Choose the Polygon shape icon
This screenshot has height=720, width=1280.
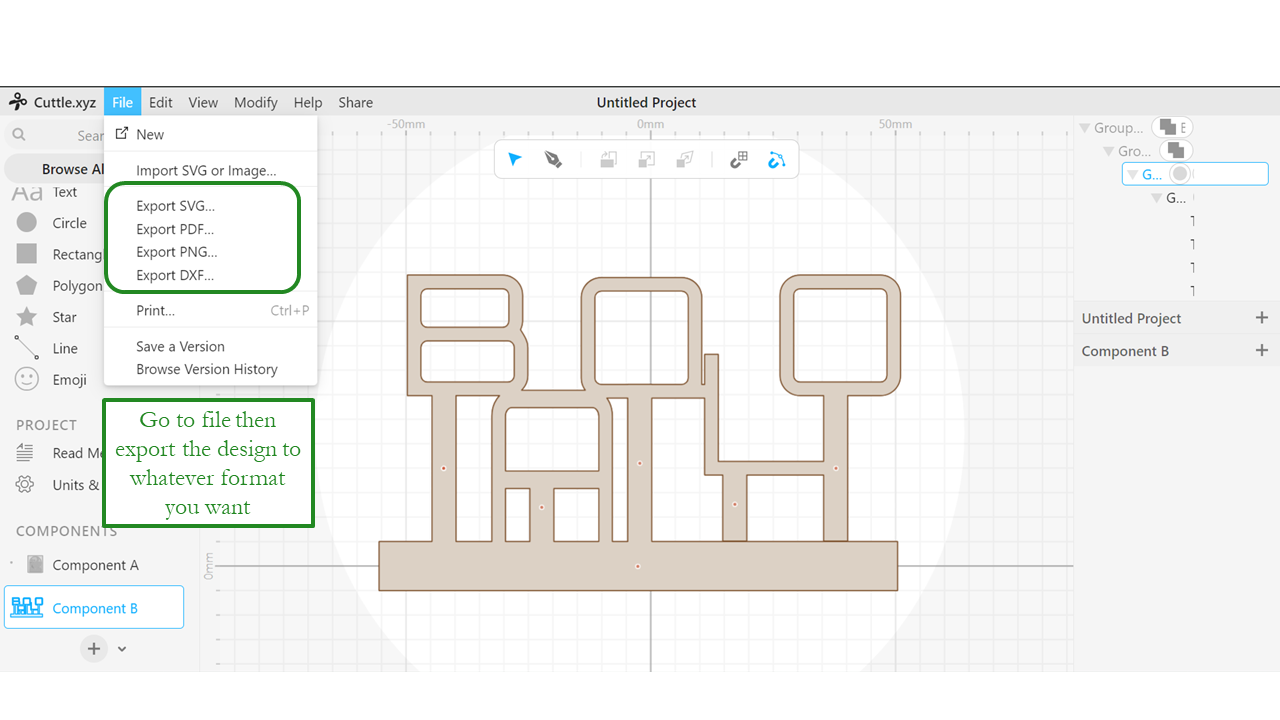point(27,285)
